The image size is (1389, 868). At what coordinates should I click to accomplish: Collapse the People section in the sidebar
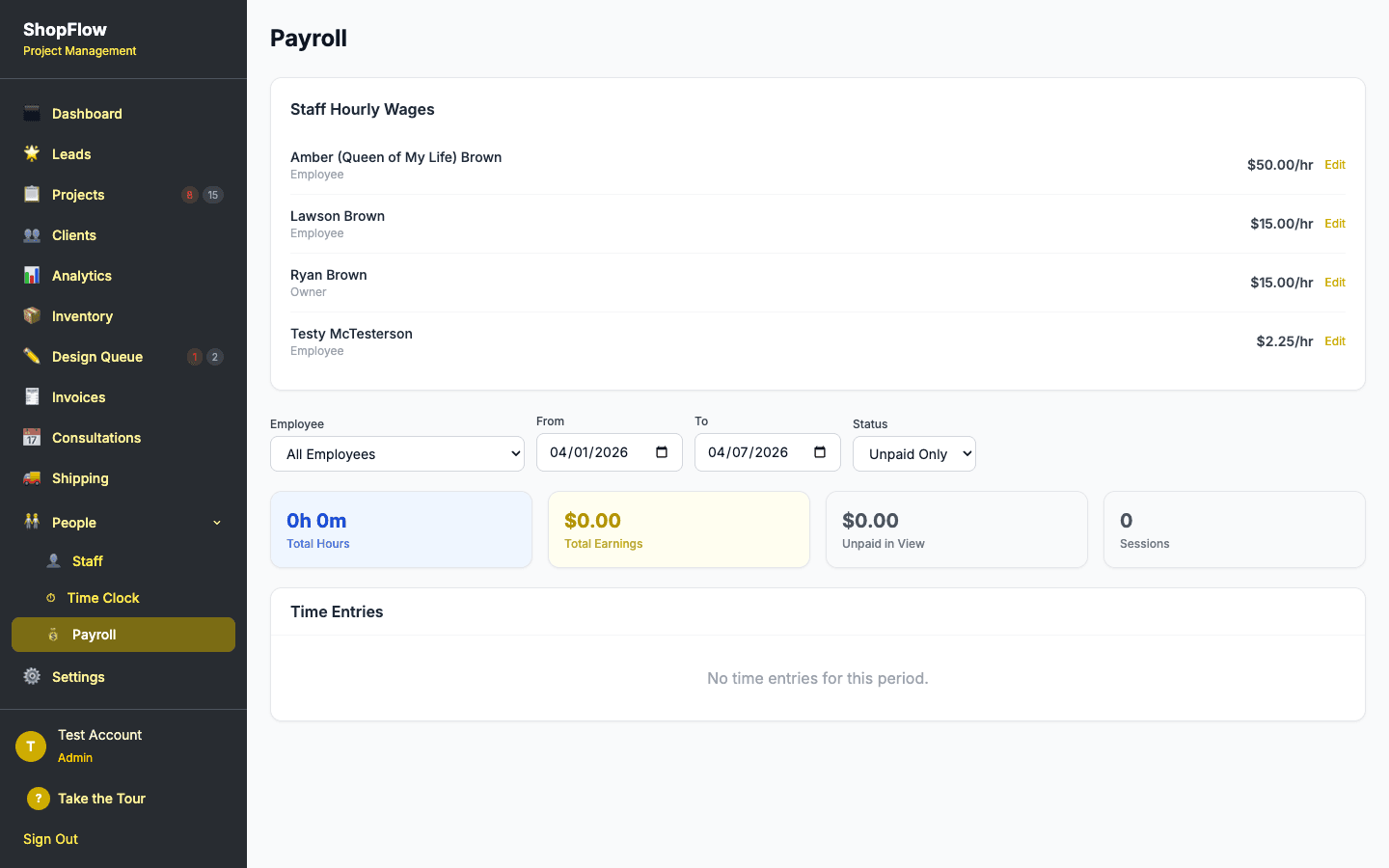[x=216, y=522]
